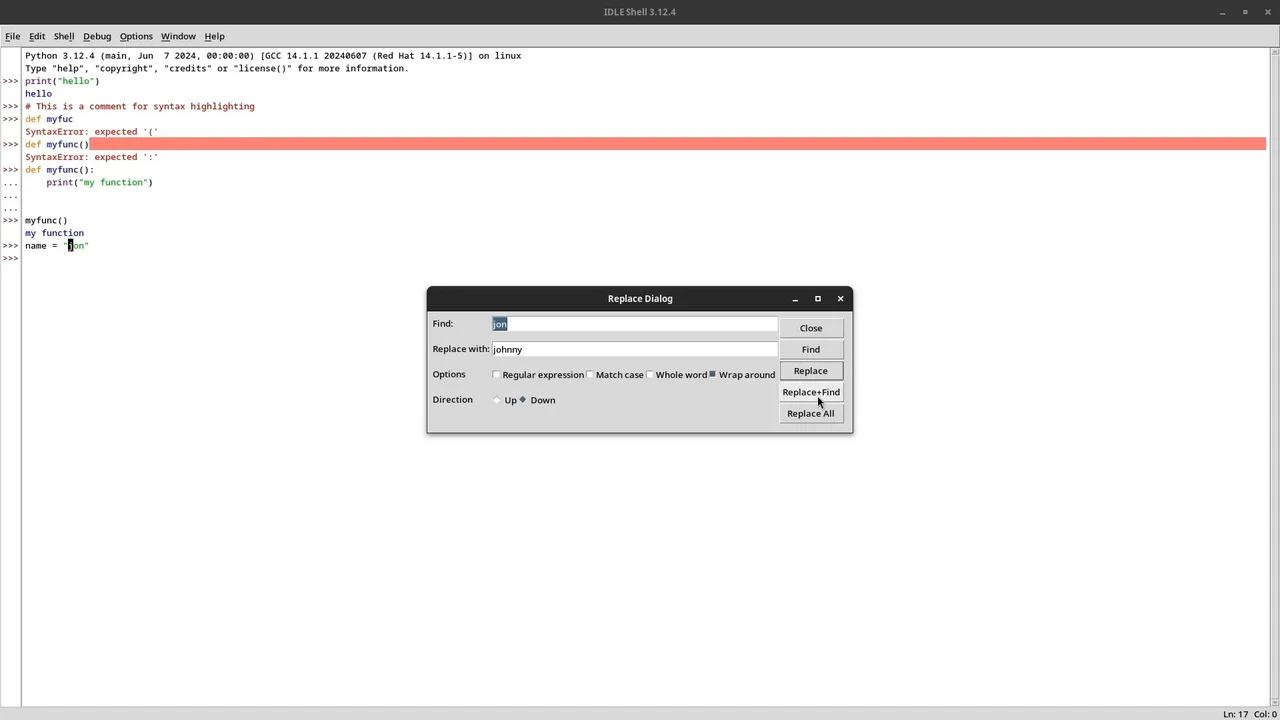Click the print("my function") line
The width and height of the screenshot is (1280, 720).
[99, 183]
